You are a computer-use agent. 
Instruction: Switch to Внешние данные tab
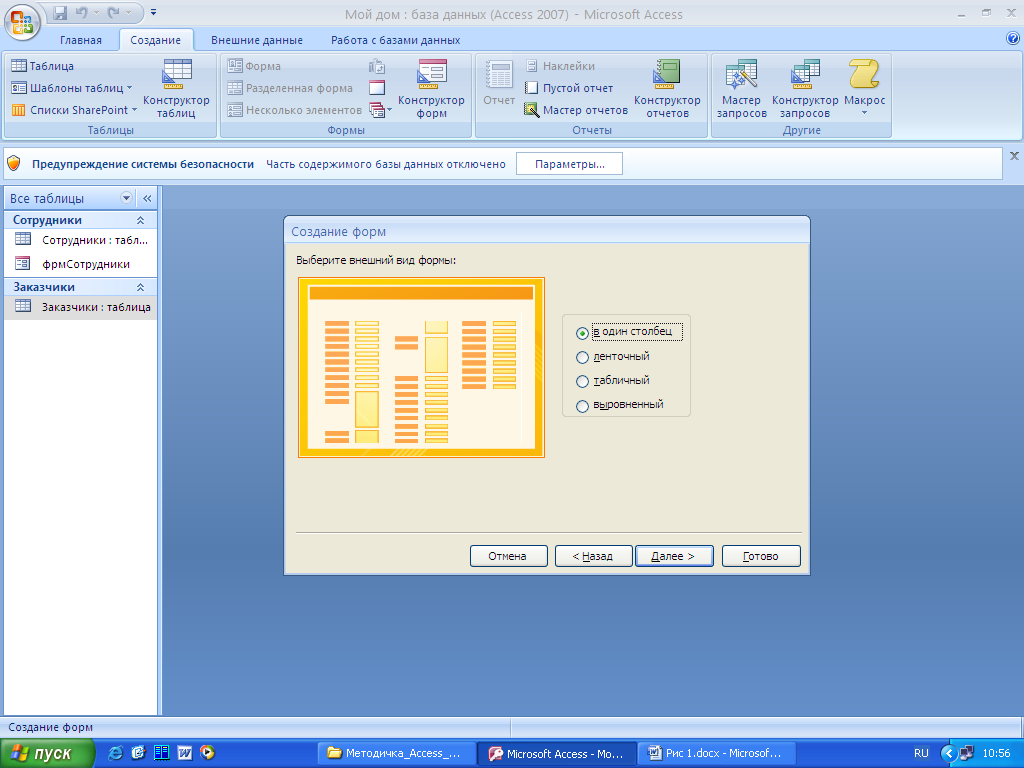click(x=257, y=40)
